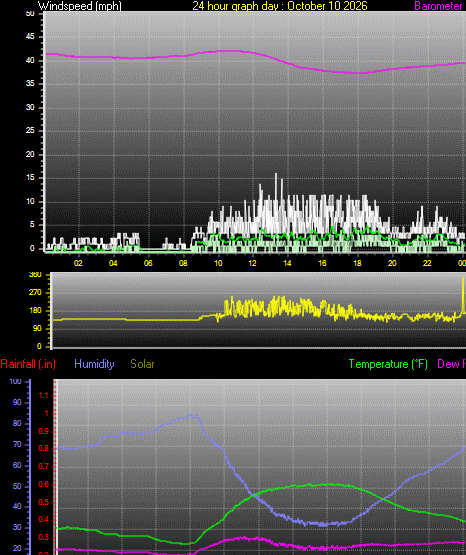Click the "0.5" tick on the red rainfall axis
Viewport: 466px width, 555px height.
[x=43, y=502]
